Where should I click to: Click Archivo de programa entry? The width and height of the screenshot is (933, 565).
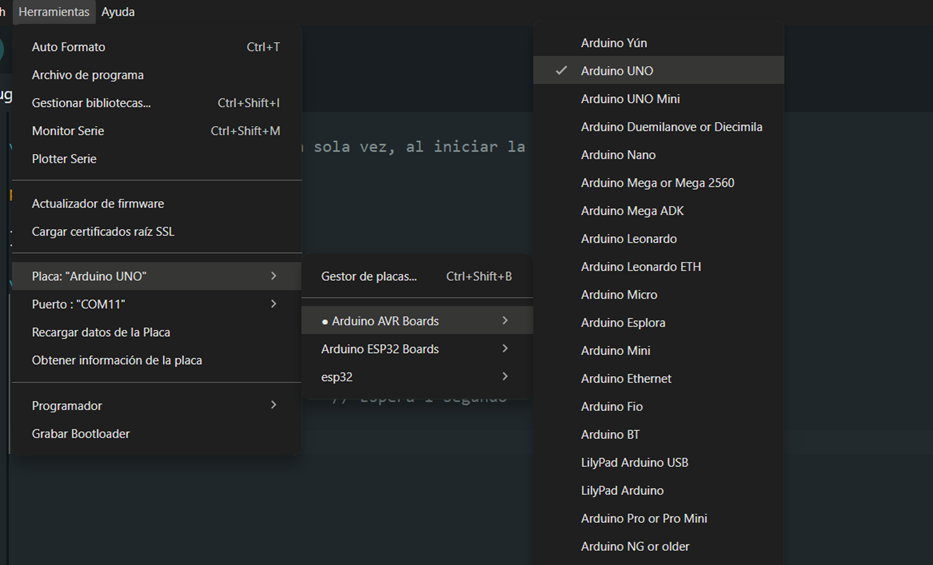[x=156, y=75]
